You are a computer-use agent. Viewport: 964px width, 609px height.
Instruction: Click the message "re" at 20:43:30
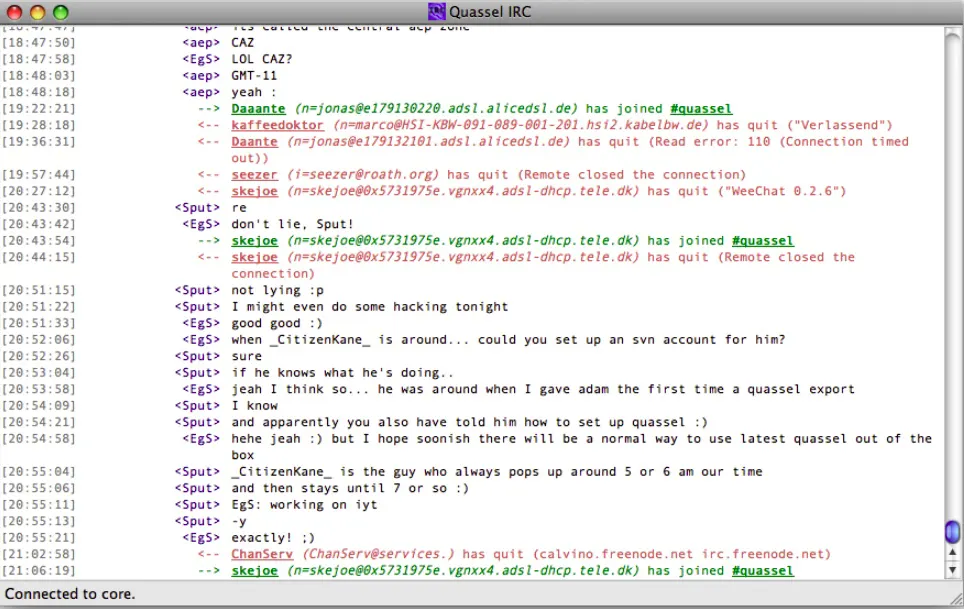(x=239, y=208)
